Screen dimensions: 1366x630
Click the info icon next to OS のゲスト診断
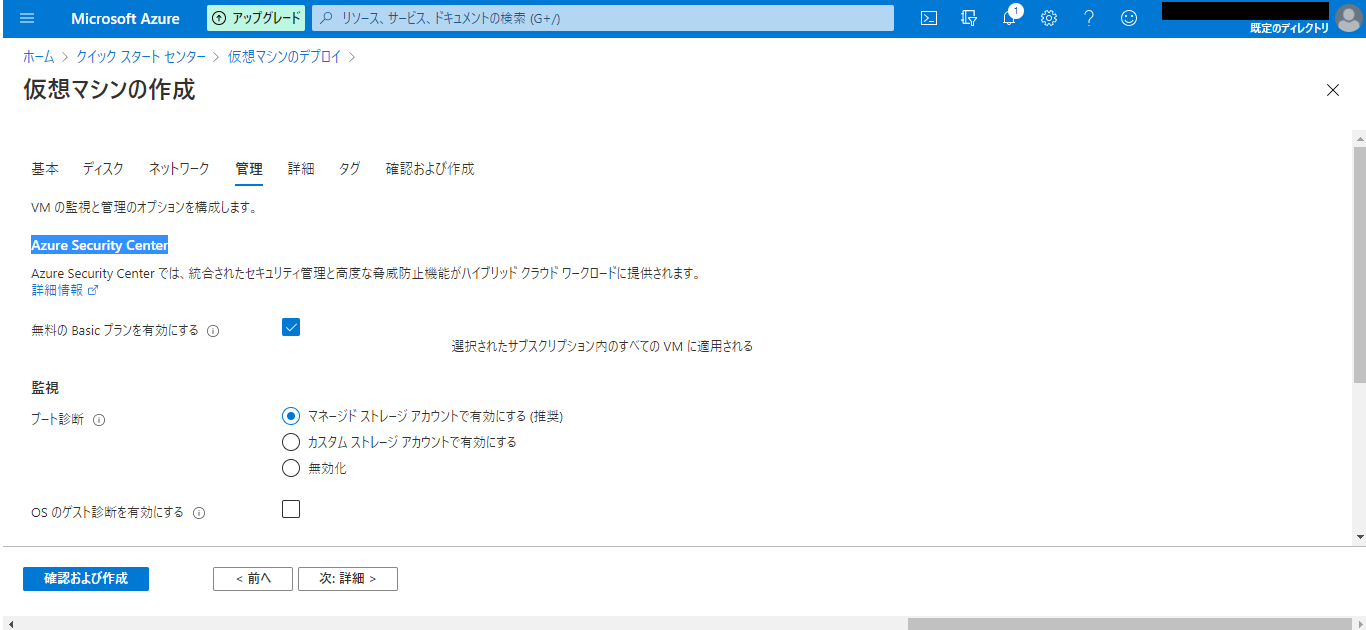[x=199, y=513]
